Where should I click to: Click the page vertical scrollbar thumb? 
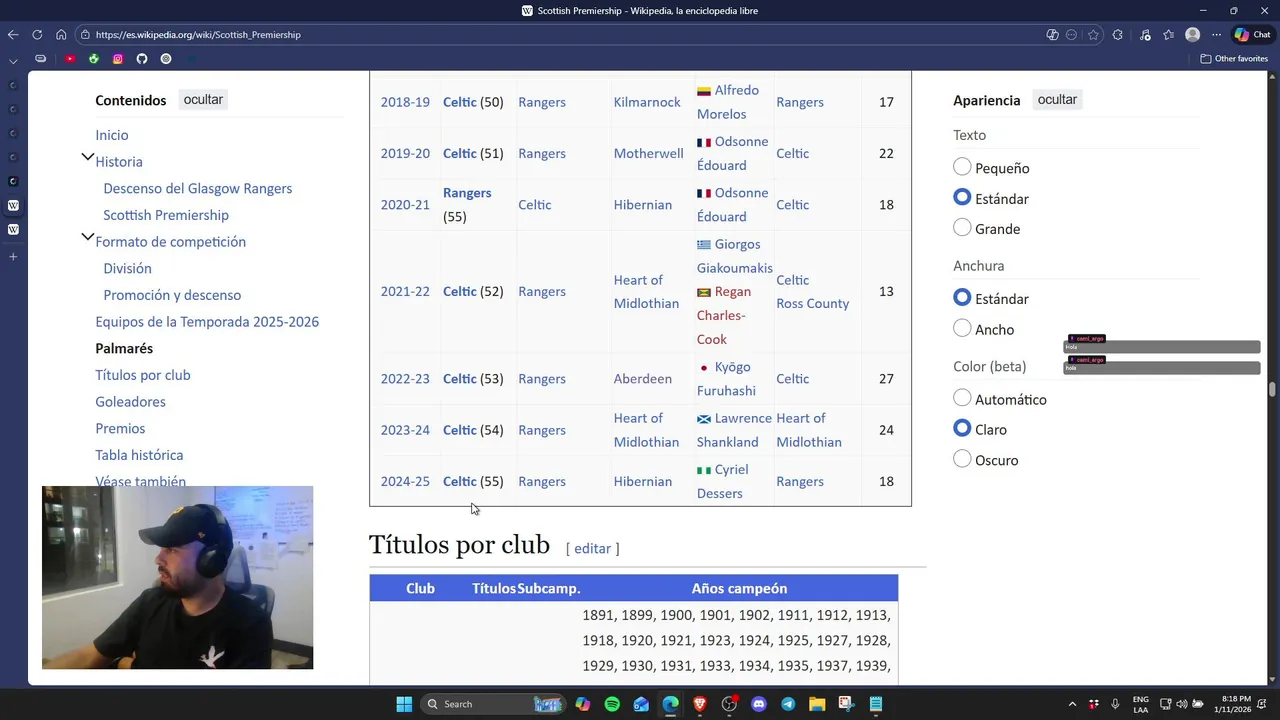1273,390
